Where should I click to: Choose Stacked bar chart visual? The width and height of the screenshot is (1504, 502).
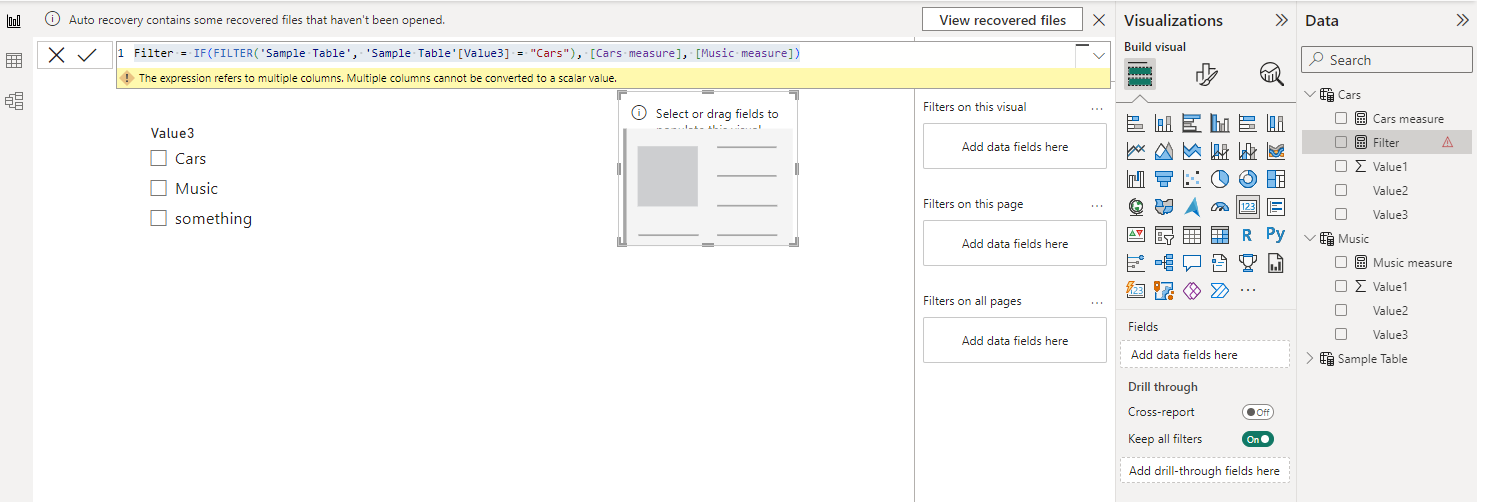pyautogui.click(x=1136, y=124)
